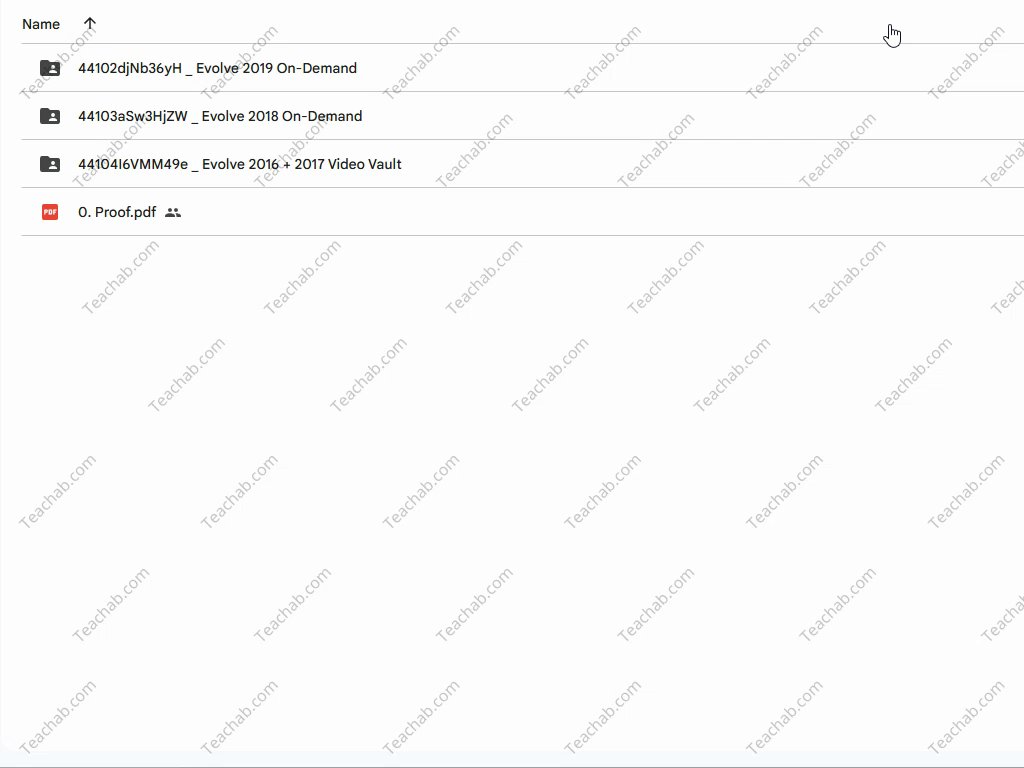Open folder '44103aSw3HjZW _ Evolve 2018 On-Demand'
1024x768 pixels.
pyautogui.click(x=220, y=116)
